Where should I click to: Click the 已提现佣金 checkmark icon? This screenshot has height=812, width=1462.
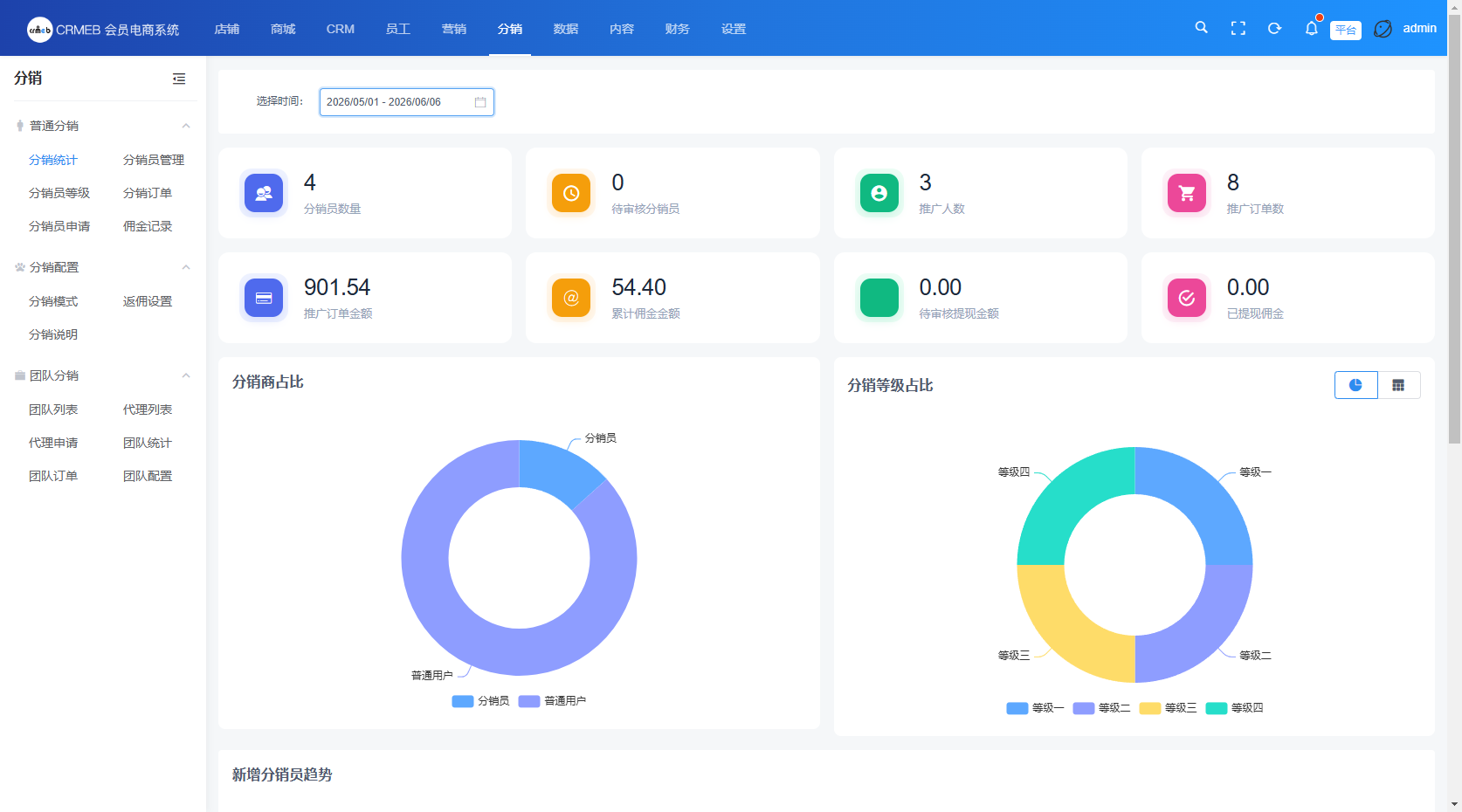1187,298
